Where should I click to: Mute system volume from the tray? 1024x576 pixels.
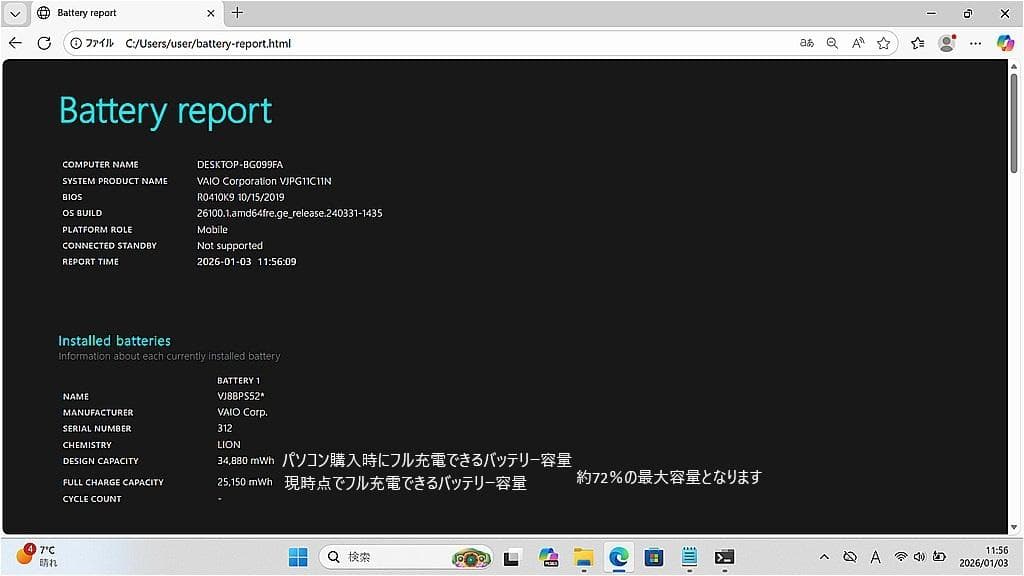(x=920, y=557)
